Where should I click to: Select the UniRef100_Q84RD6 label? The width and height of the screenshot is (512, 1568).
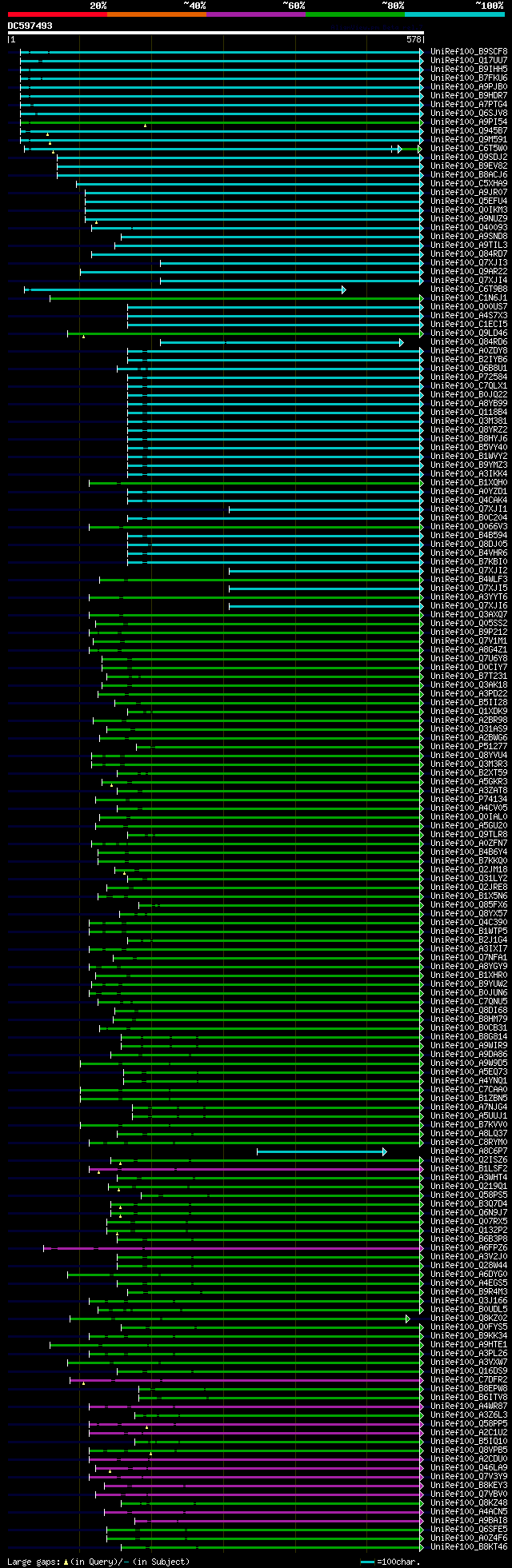click(469, 342)
